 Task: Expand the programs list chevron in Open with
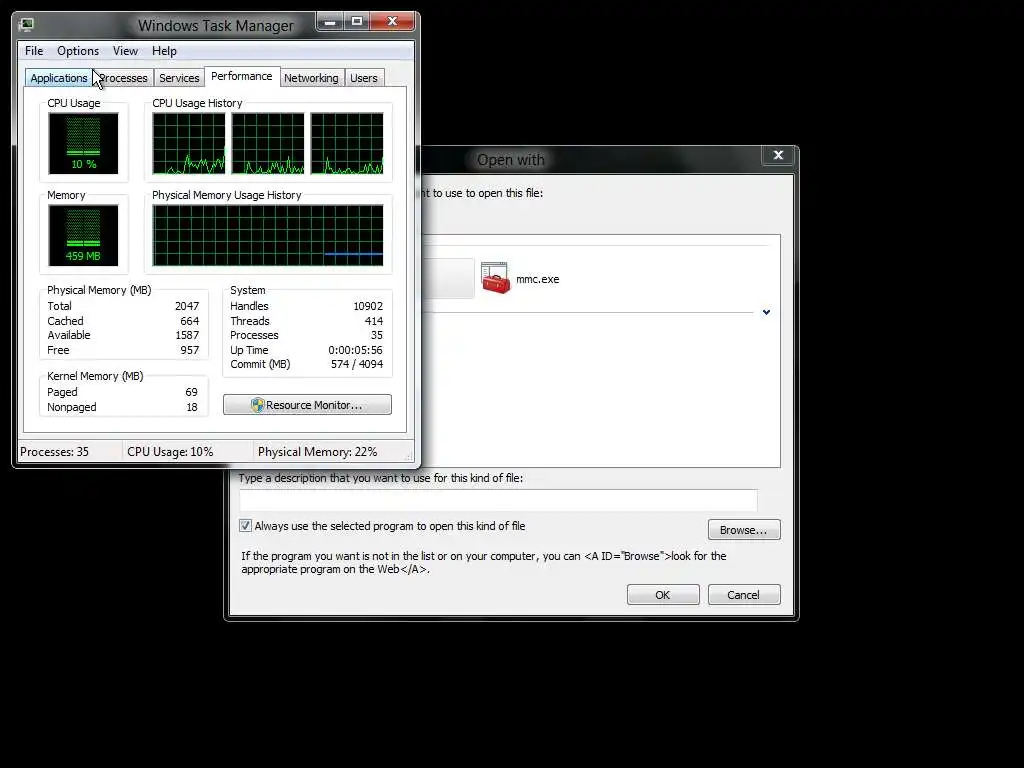click(x=766, y=312)
